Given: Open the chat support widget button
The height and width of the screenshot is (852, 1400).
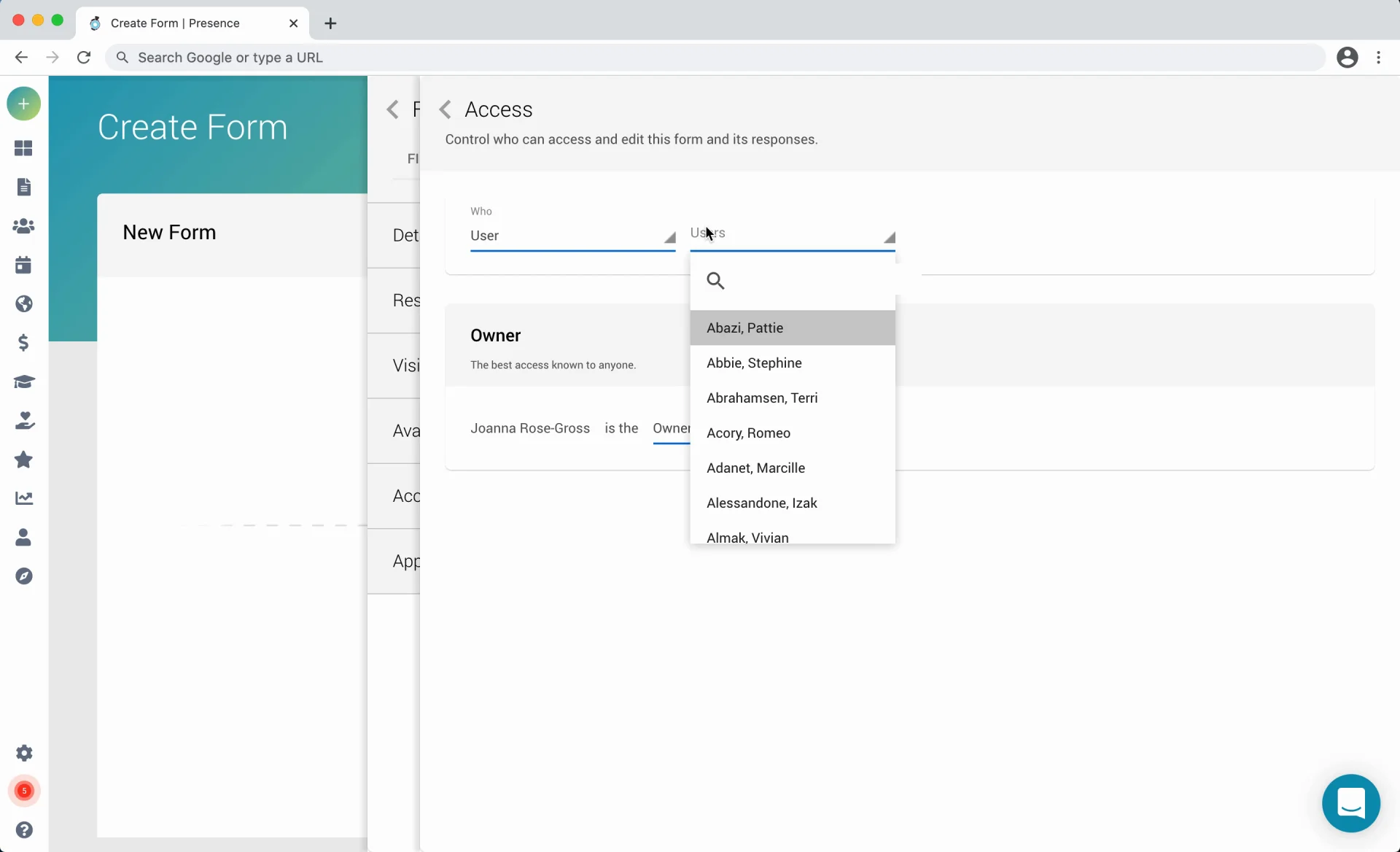Looking at the screenshot, I should [1350, 803].
